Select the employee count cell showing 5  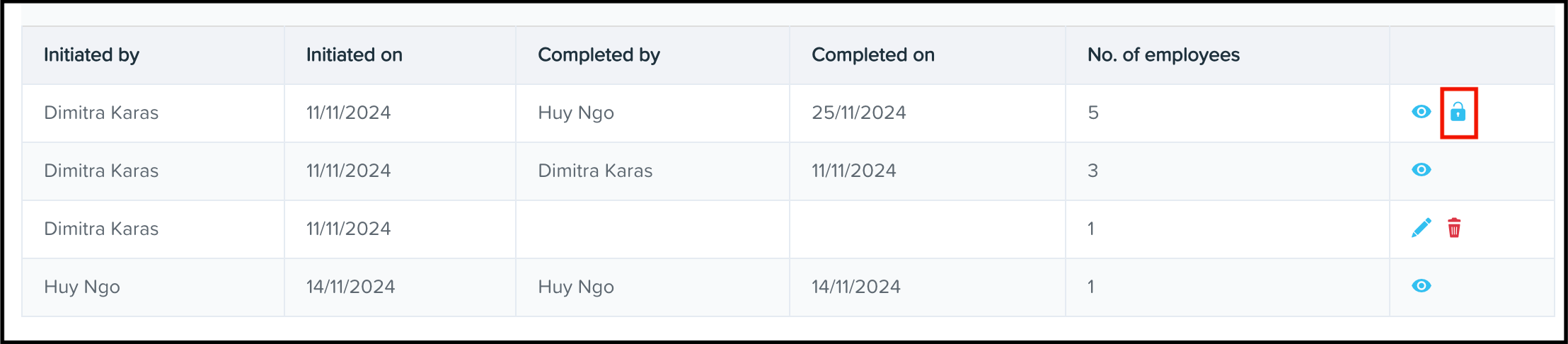tap(1093, 113)
